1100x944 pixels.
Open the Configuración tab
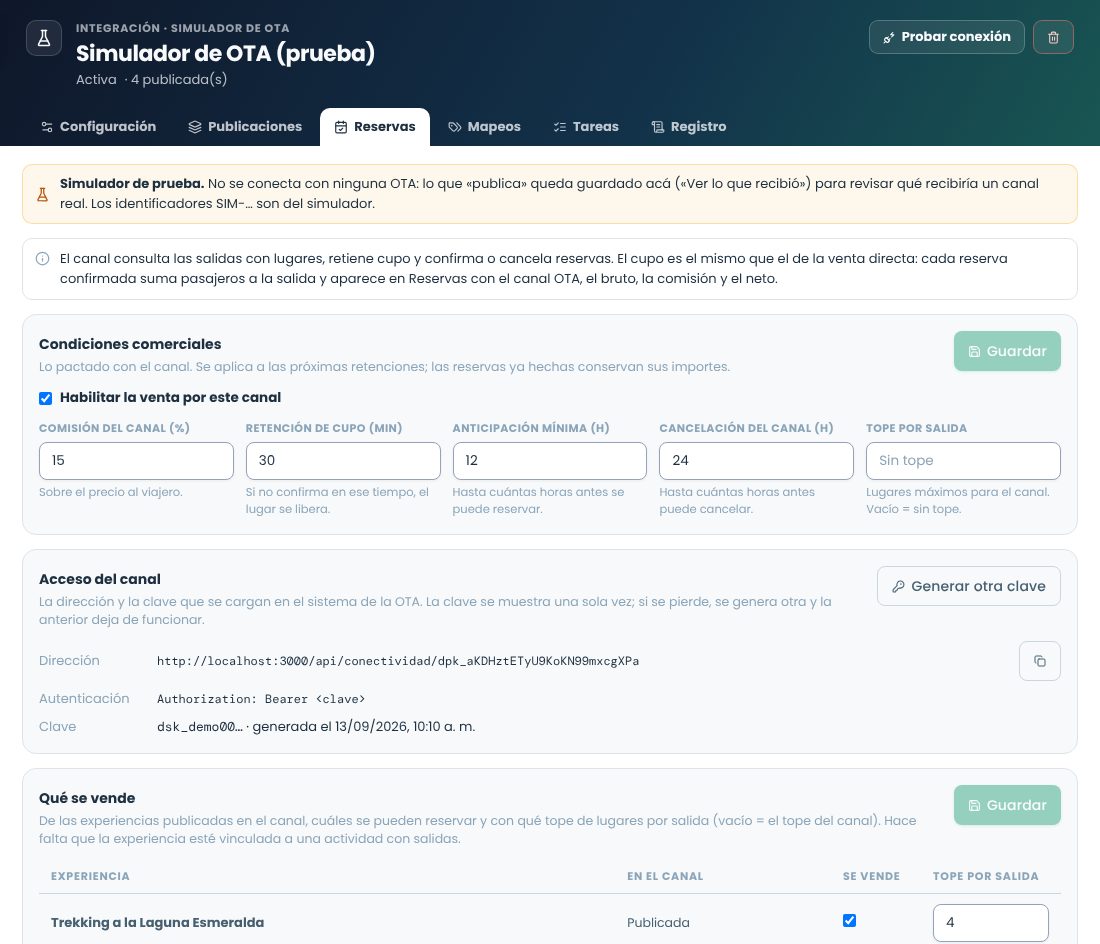(99, 127)
